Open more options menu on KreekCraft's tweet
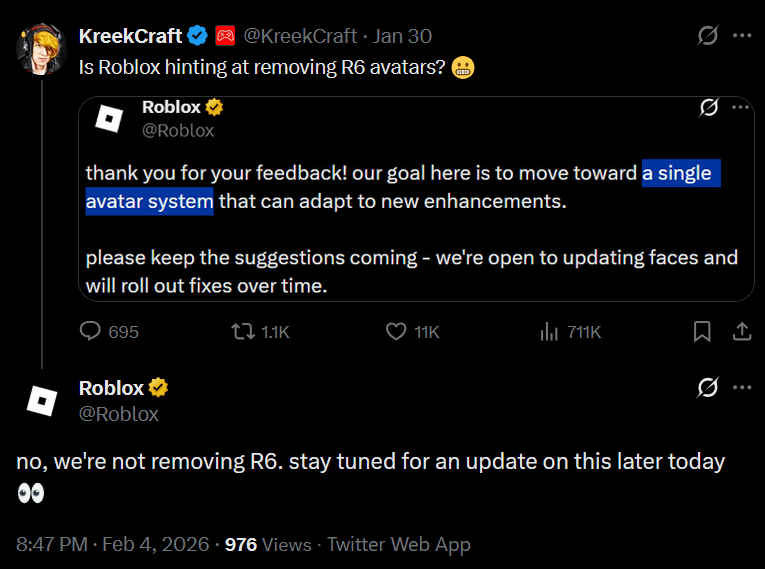 pyautogui.click(x=741, y=36)
